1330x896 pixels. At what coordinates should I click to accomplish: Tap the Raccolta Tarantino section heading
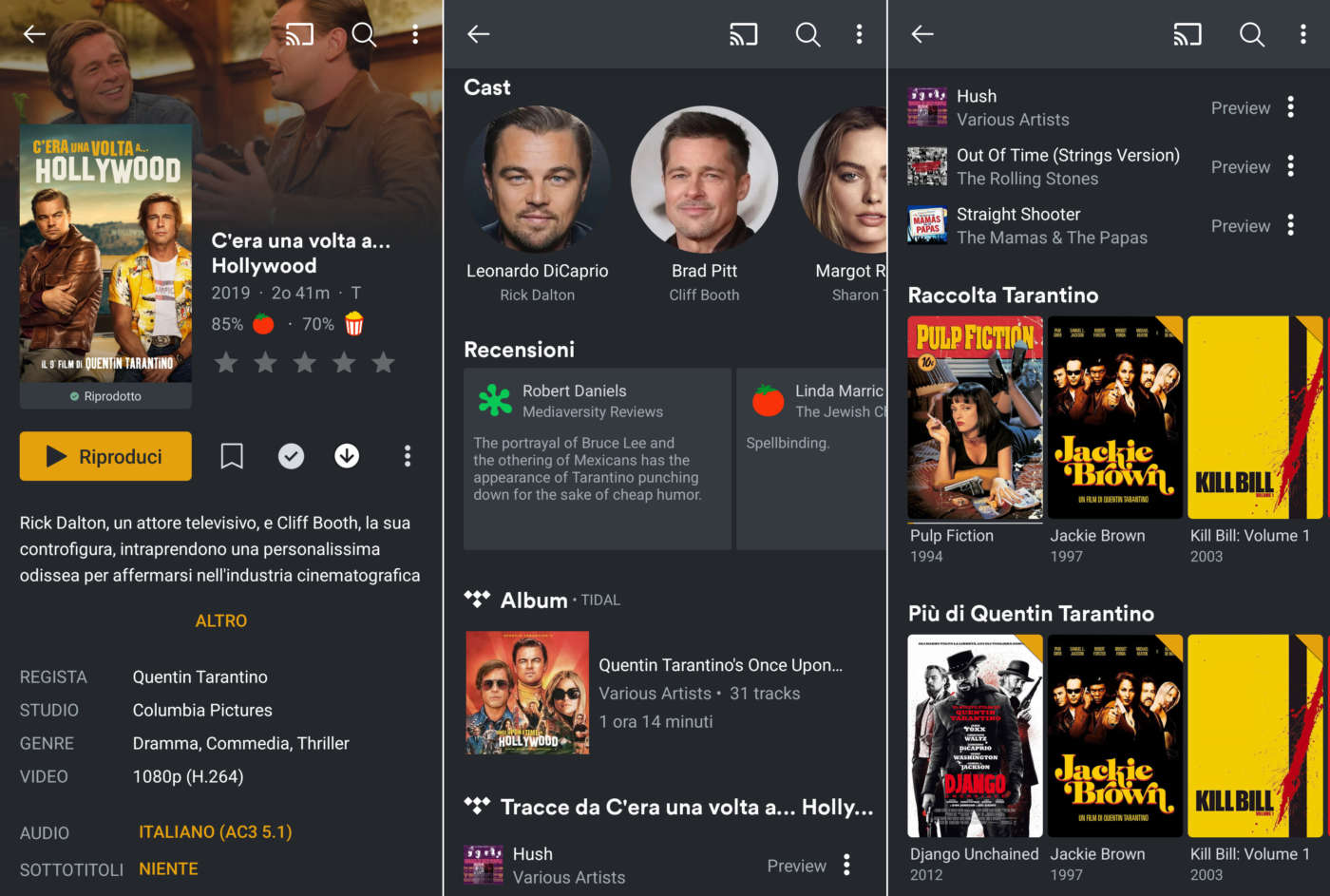(x=1003, y=295)
